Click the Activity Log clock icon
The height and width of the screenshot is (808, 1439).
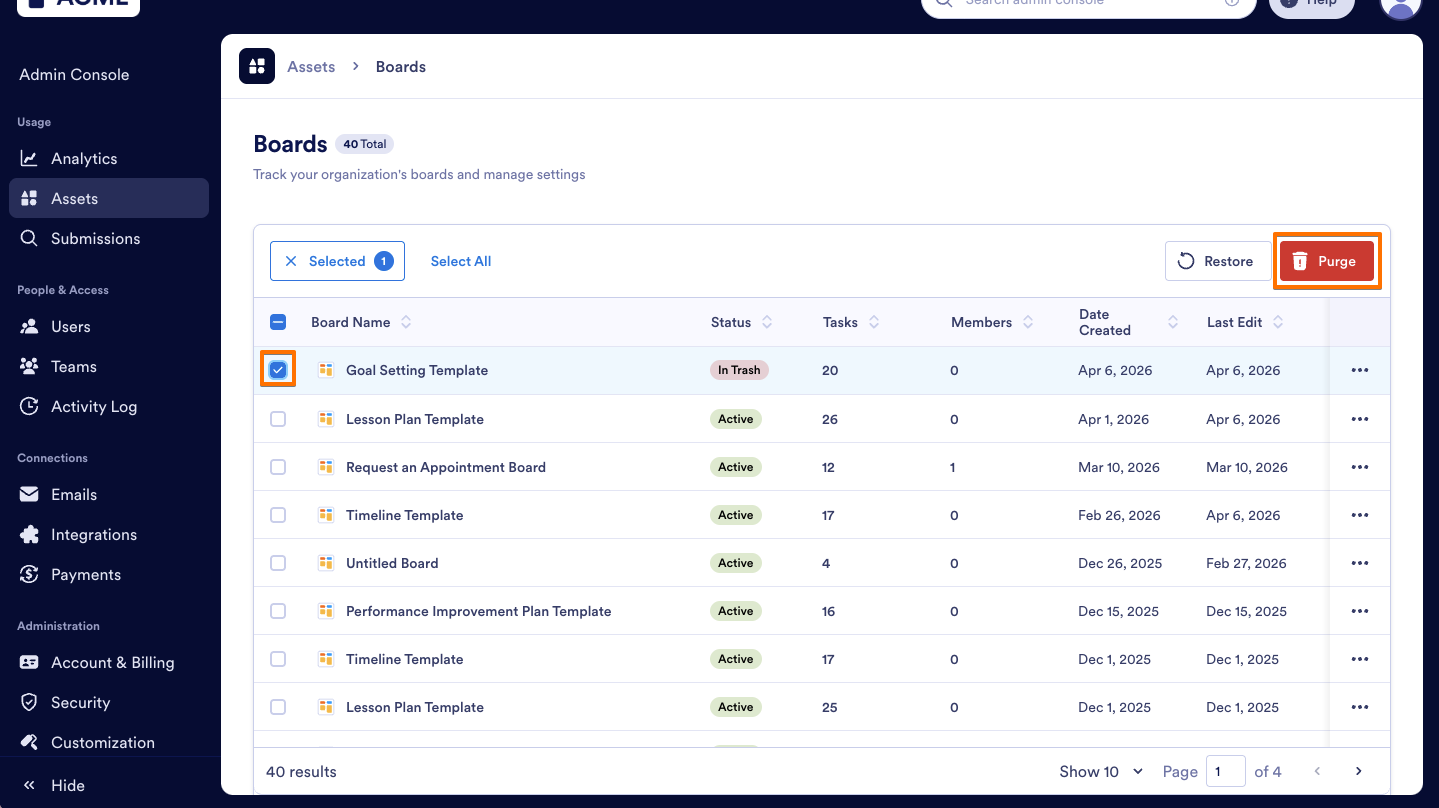(31, 406)
